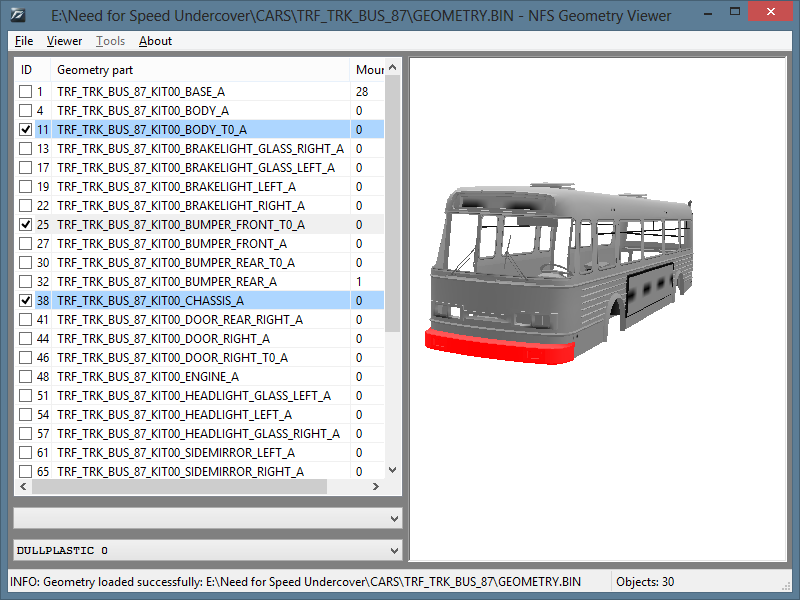Open the Viewer menu

point(64,41)
